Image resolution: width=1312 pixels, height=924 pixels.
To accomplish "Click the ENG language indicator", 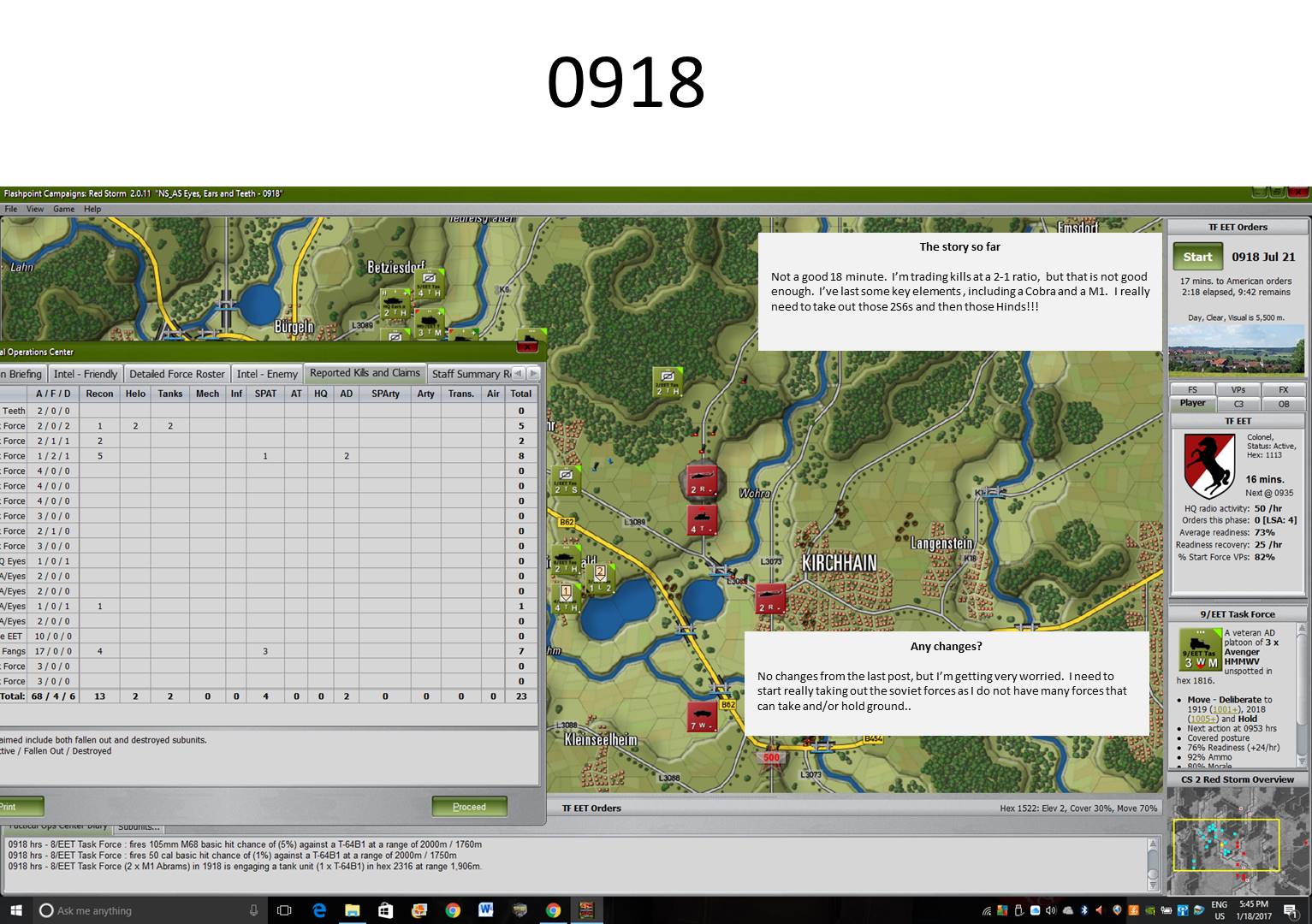I will 1219,910.
